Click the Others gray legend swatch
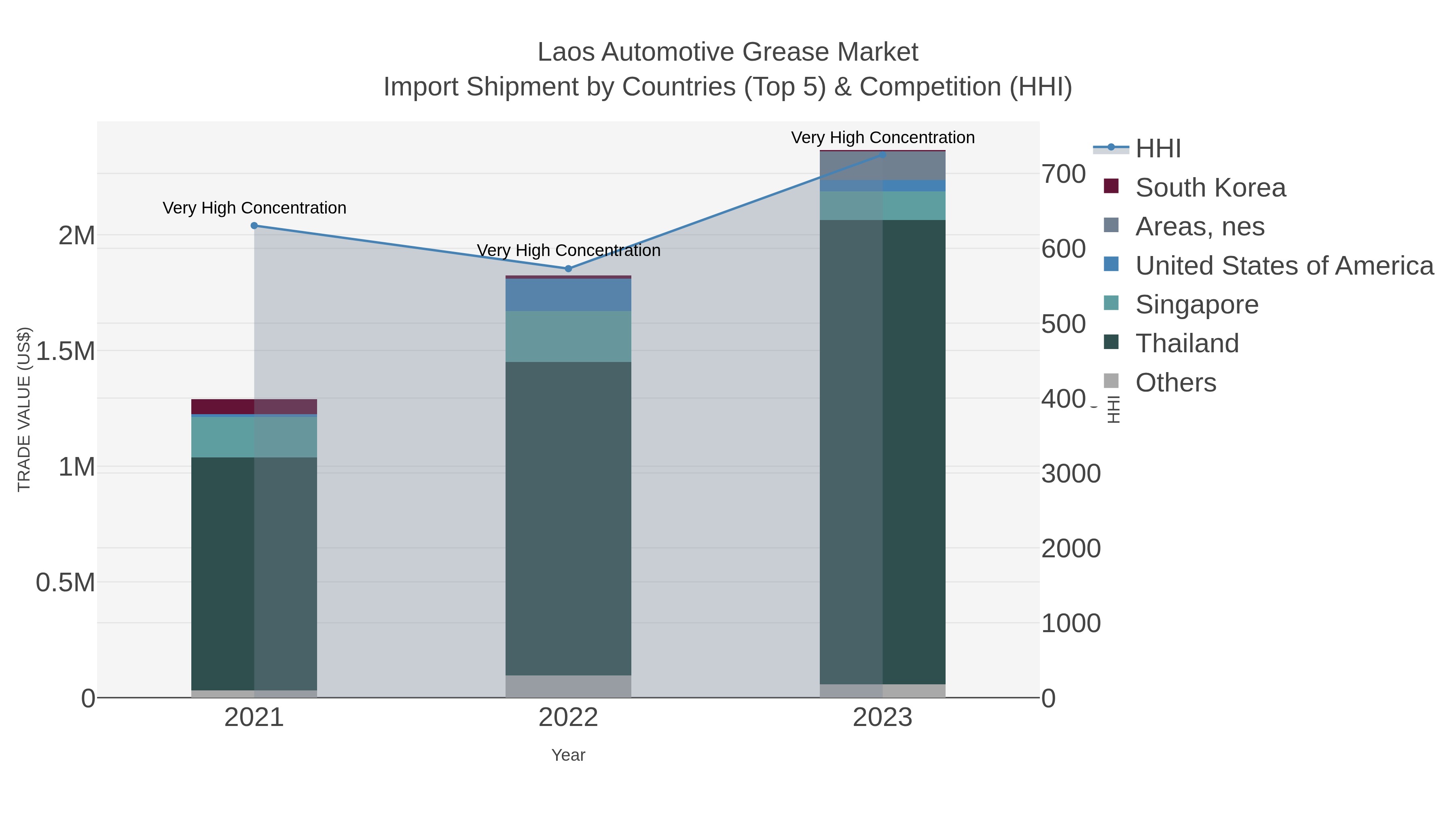Viewport: 1456px width, 819px height. 1111,381
